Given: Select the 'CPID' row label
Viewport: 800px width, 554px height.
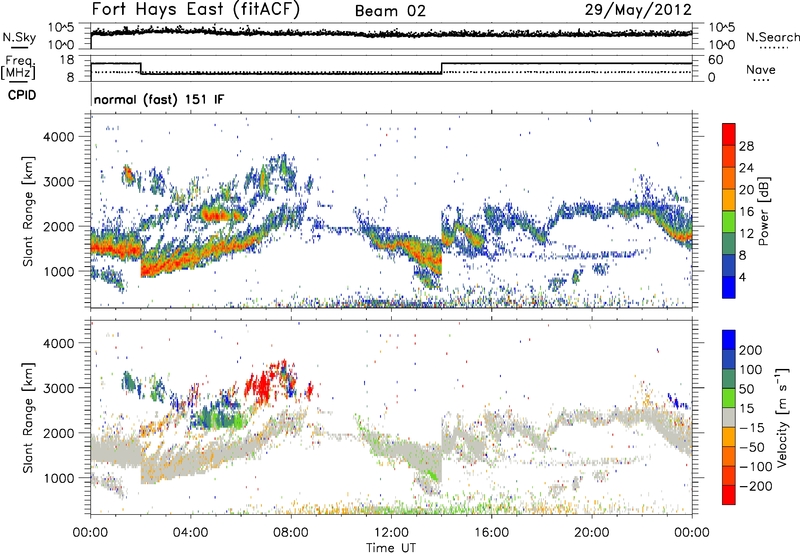Looking at the screenshot, I should (22, 95).
